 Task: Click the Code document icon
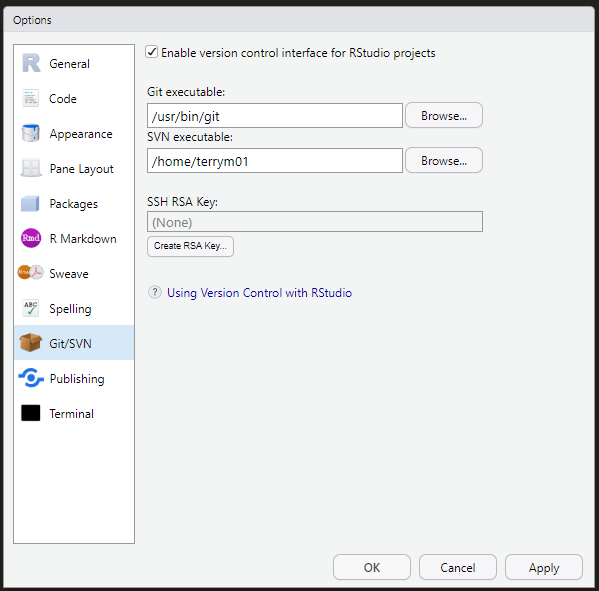click(31, 98)
